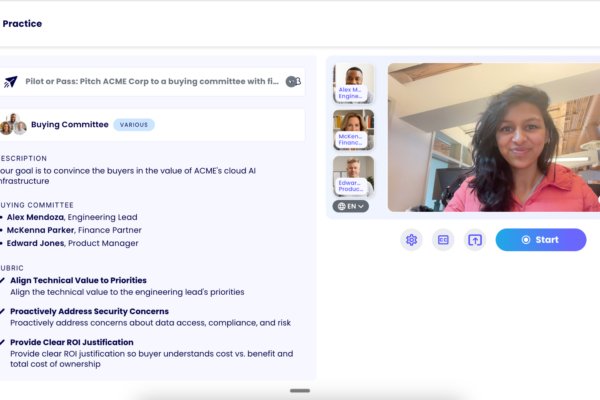600x400 pixels.
Task: Open the Pilot or Pass scenario title bar
Action: 150,82
